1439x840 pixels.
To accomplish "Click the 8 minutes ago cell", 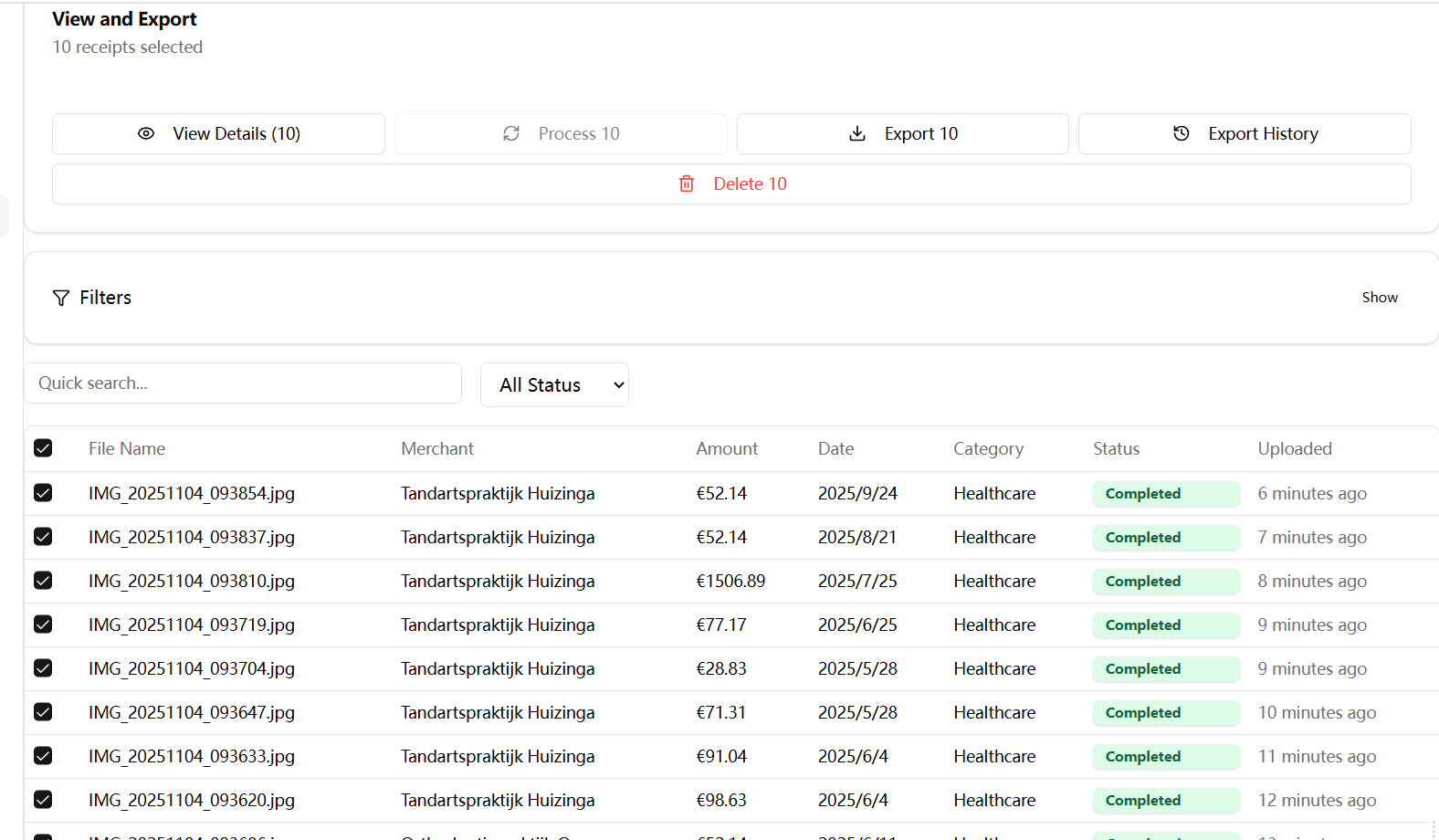I will (x=1312, y=581).
